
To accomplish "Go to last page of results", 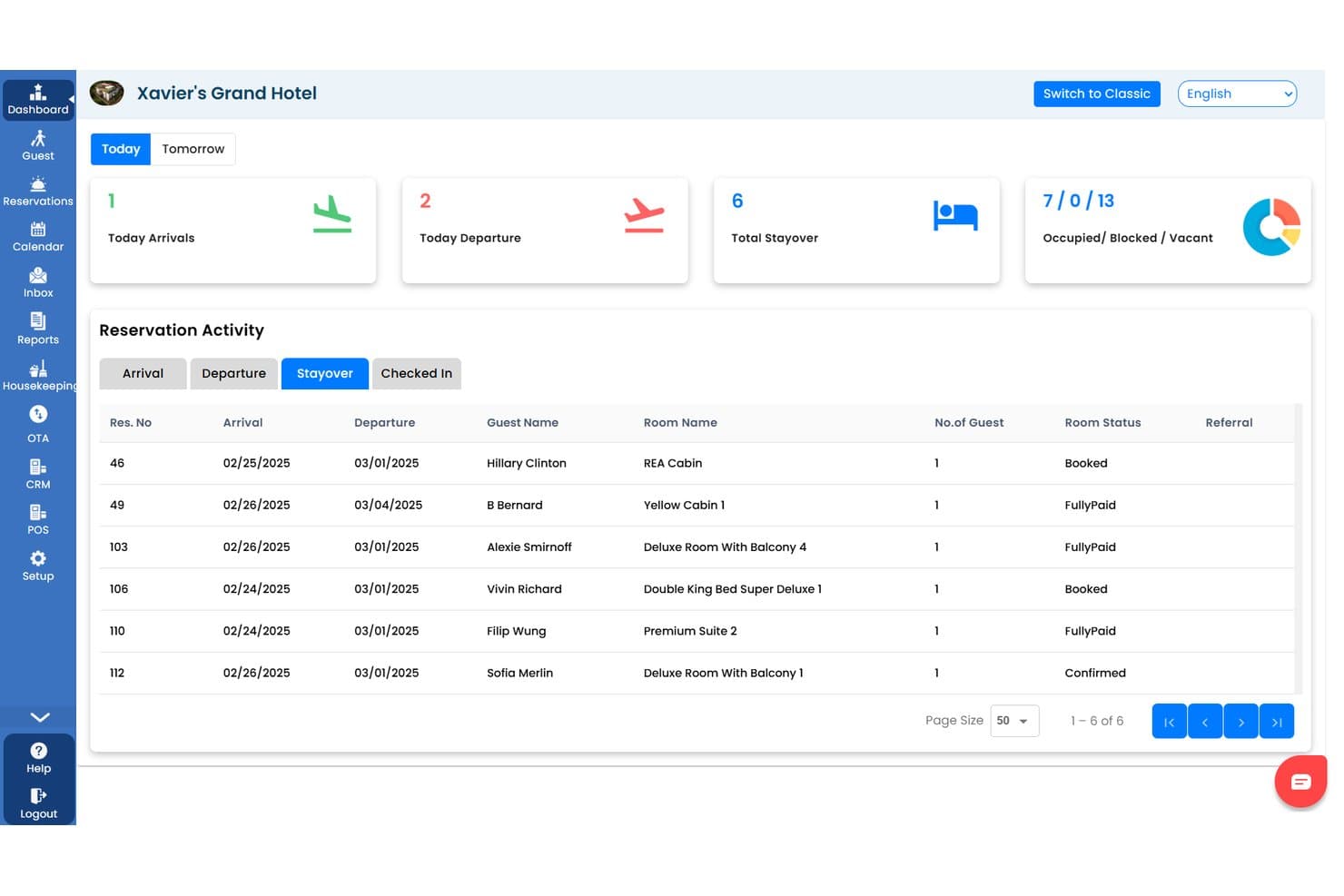I will click(1277, 722).
